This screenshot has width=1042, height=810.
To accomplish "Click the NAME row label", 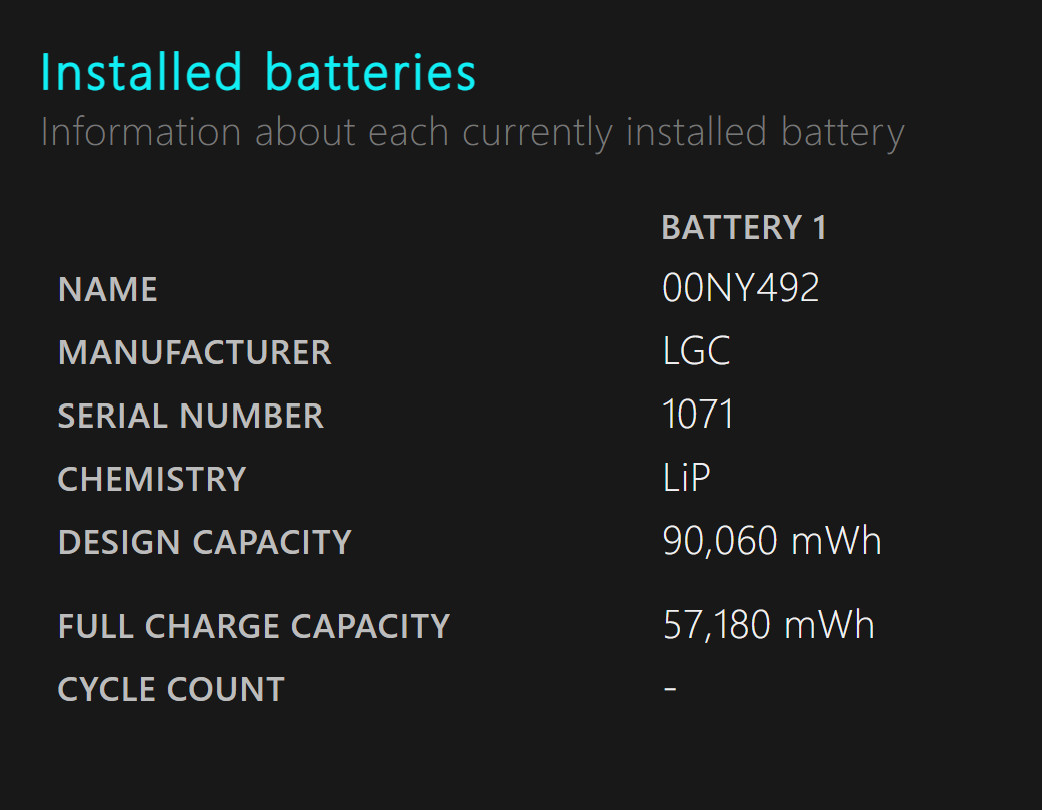I will coord(108,290).
